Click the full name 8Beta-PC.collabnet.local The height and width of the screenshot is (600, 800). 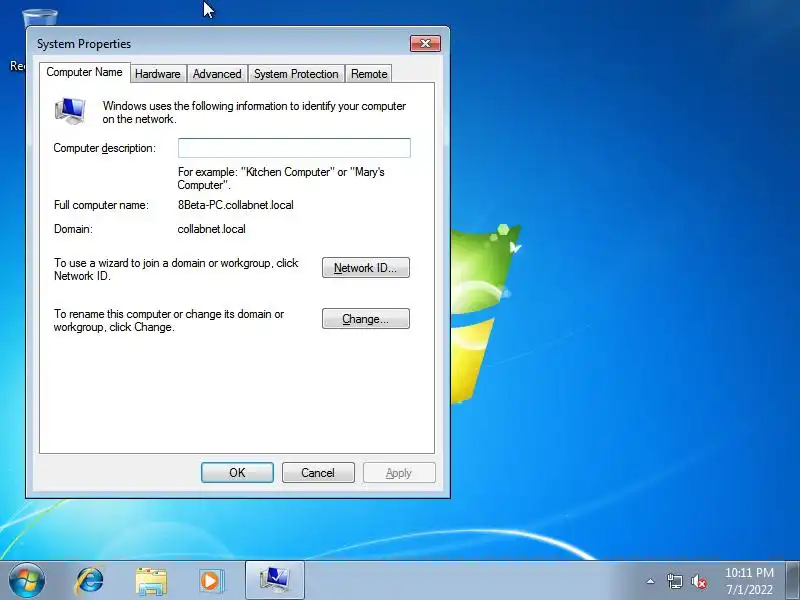coord(236,205)
